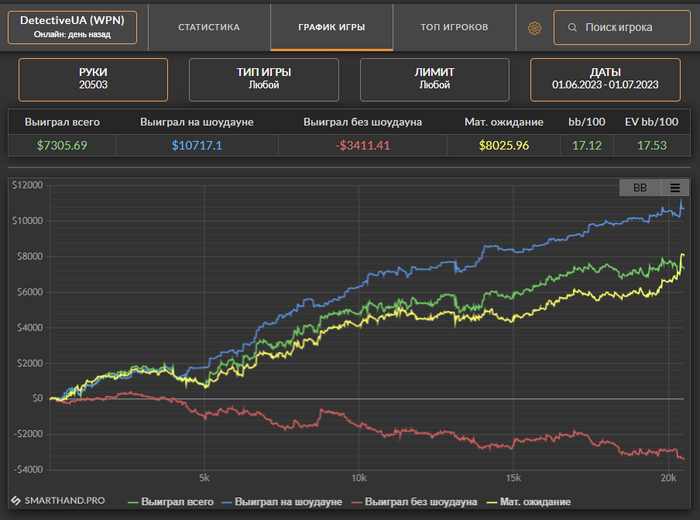Click the 15k x-axis label
This screenshot has width=700, height=520.
pyautogui.click(x=513, y=478)
